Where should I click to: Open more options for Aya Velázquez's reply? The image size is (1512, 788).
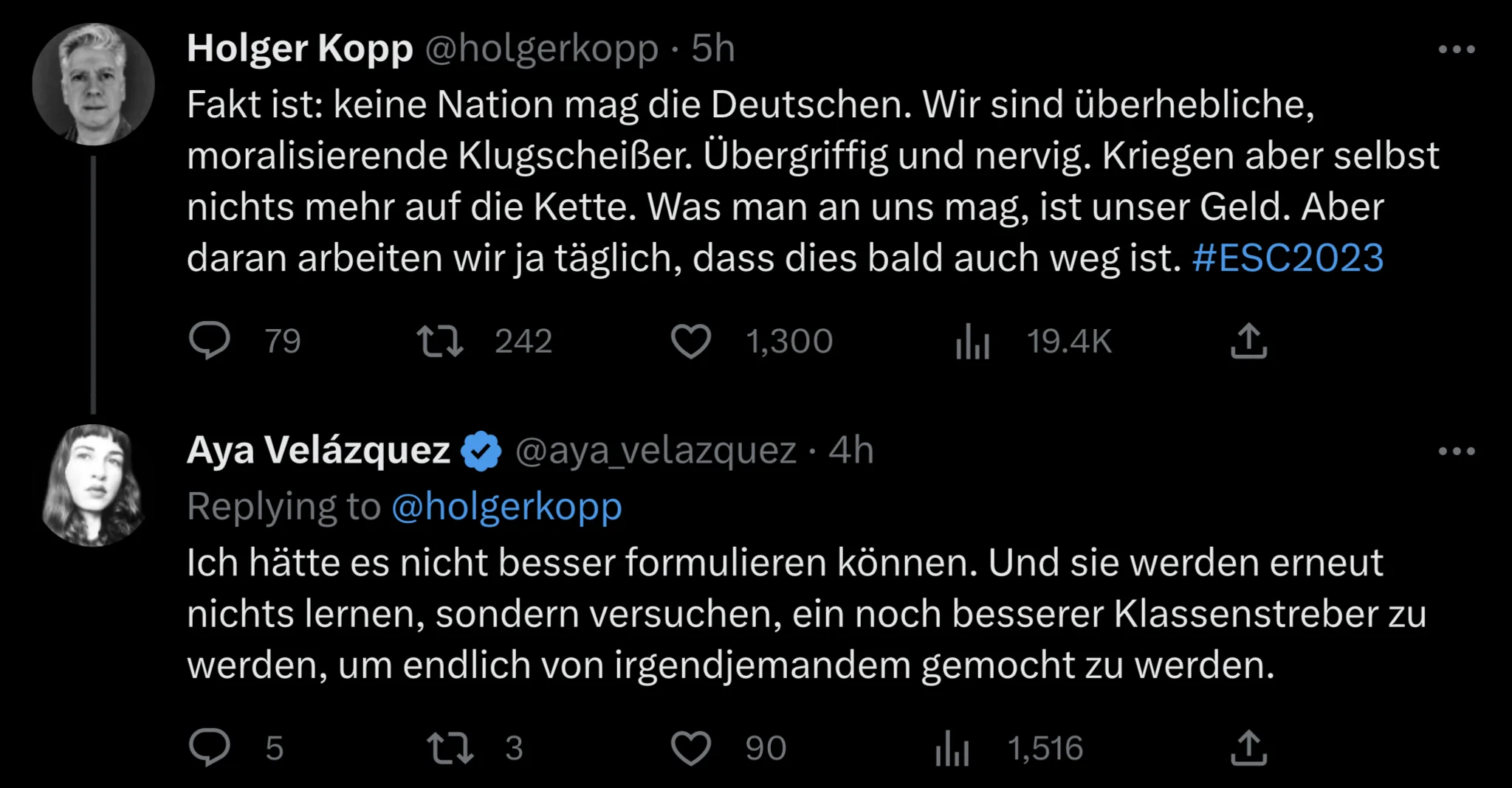pyautogui.click(x=1457, y=451)
